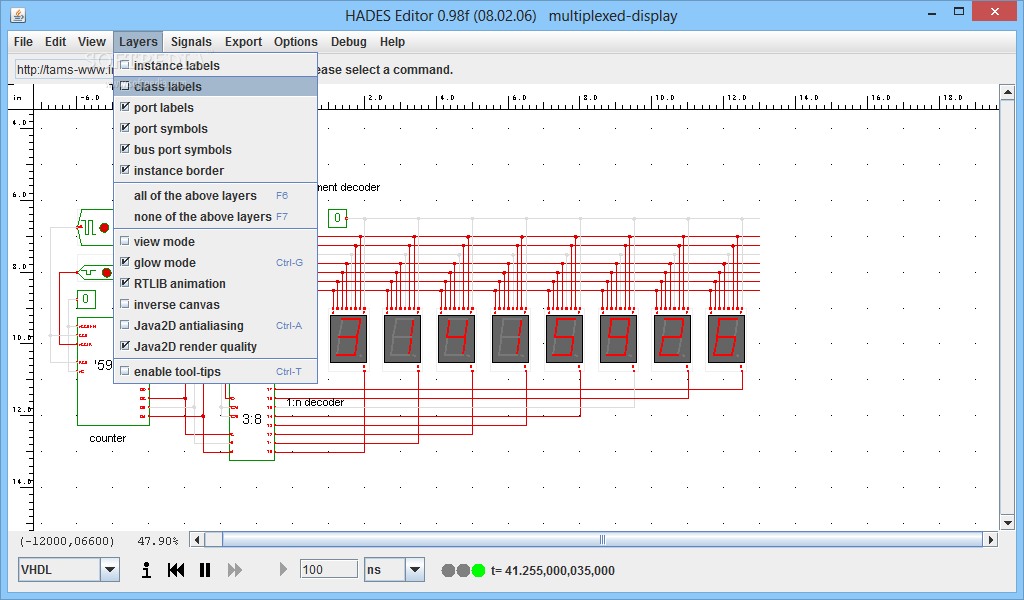Click the seven-segment display showing 3

(348, 339)
